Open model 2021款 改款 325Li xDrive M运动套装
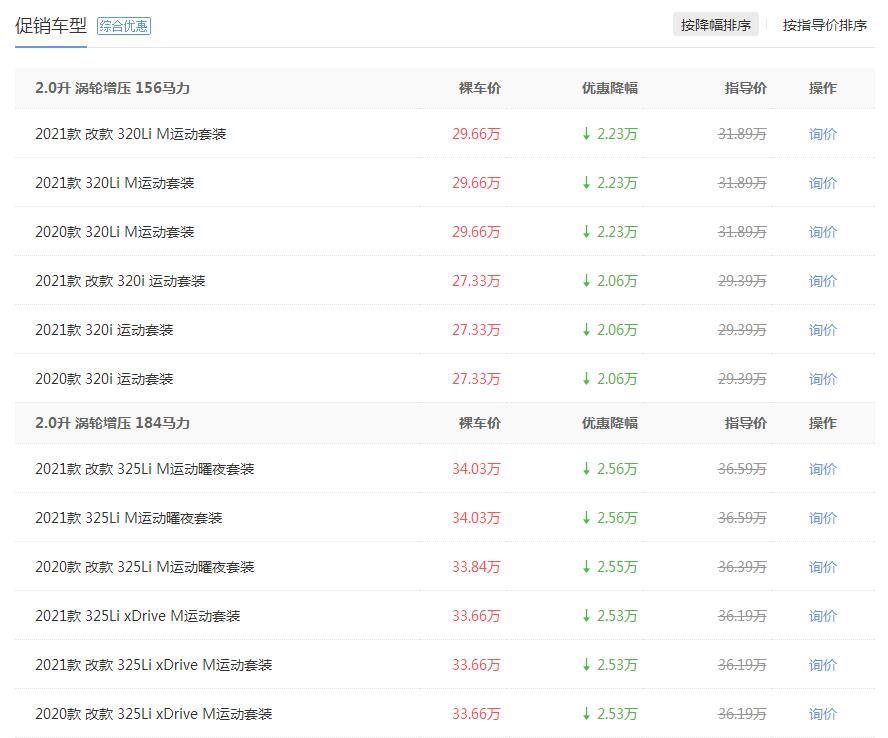The image size is (888, 738). tap(153, 665)
